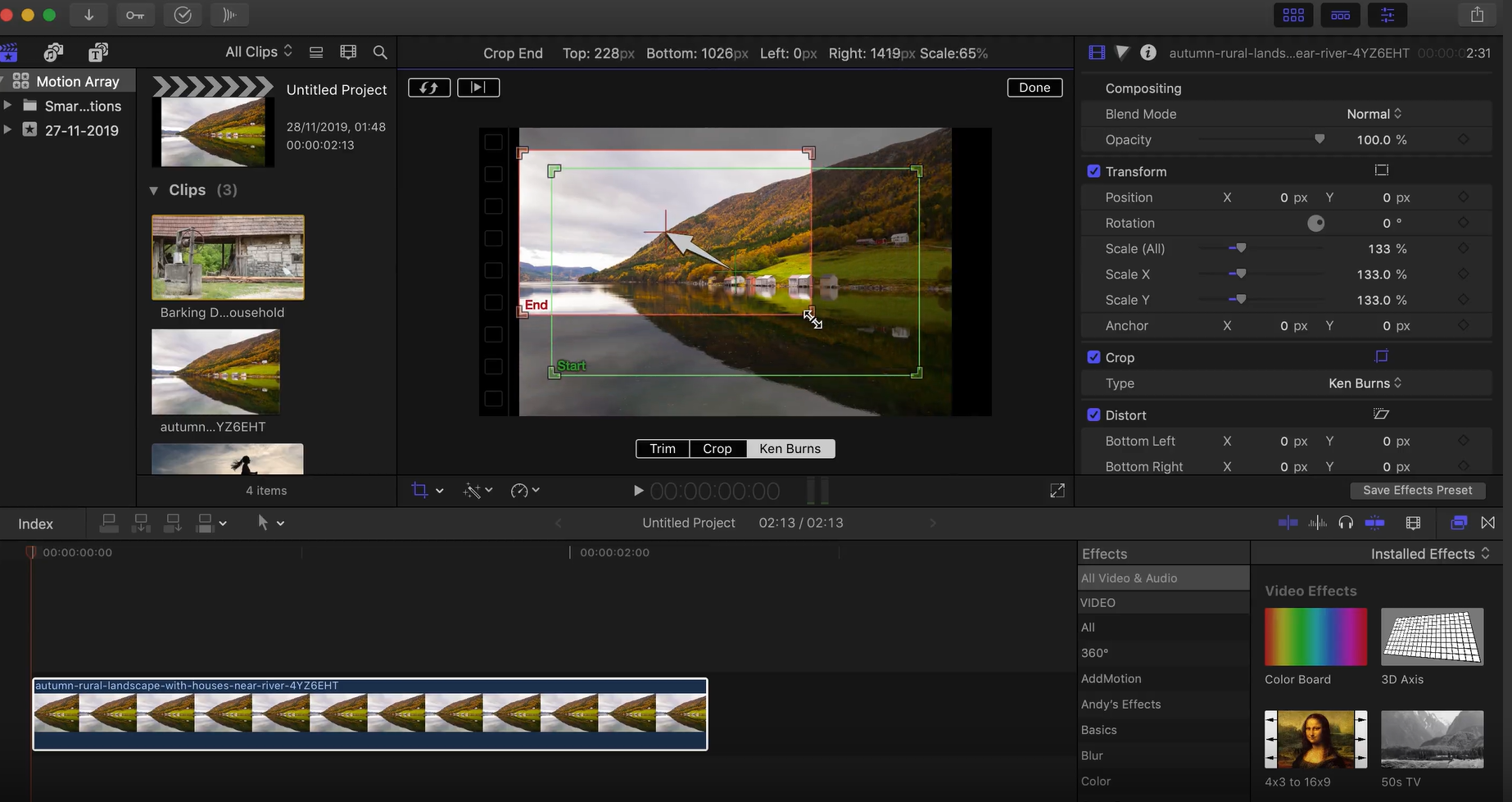Click the swap Ken Burns start/end button

429,88
